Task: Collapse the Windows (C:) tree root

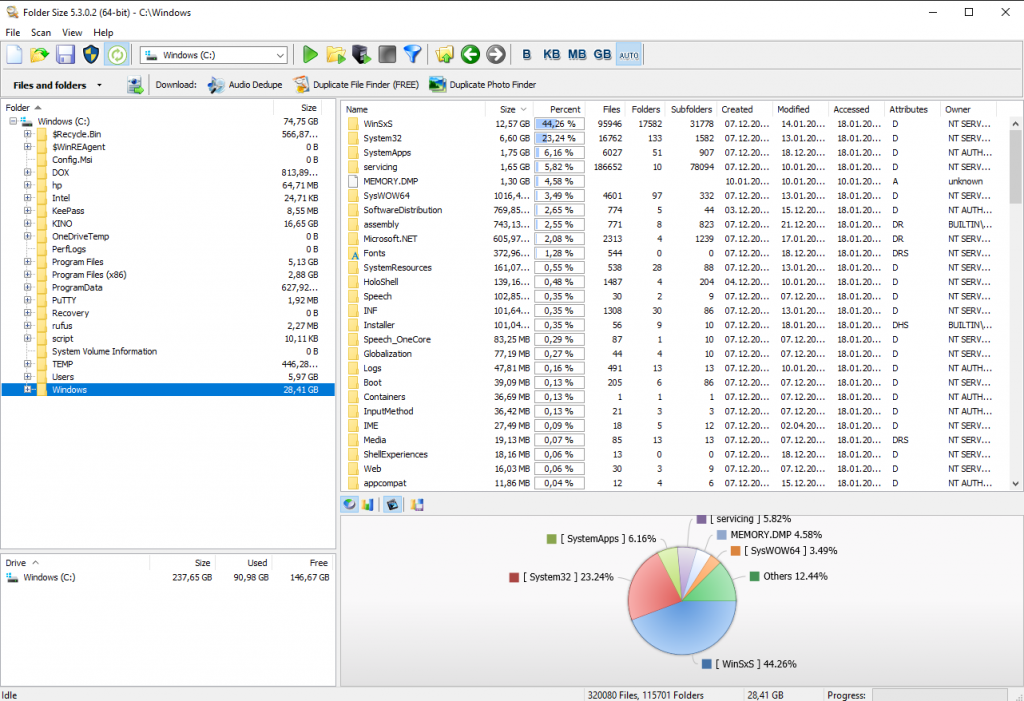Action: coord(13,122)
